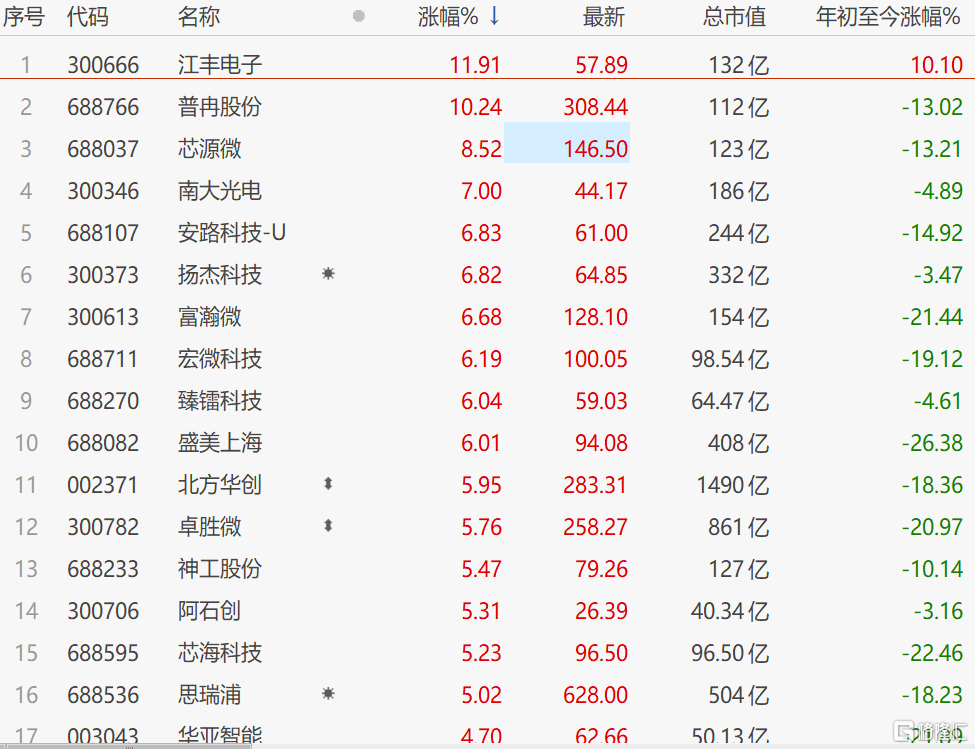Click latest price 308.44 for 普冉股份
975x749 pixels.
tap(596, 108)
